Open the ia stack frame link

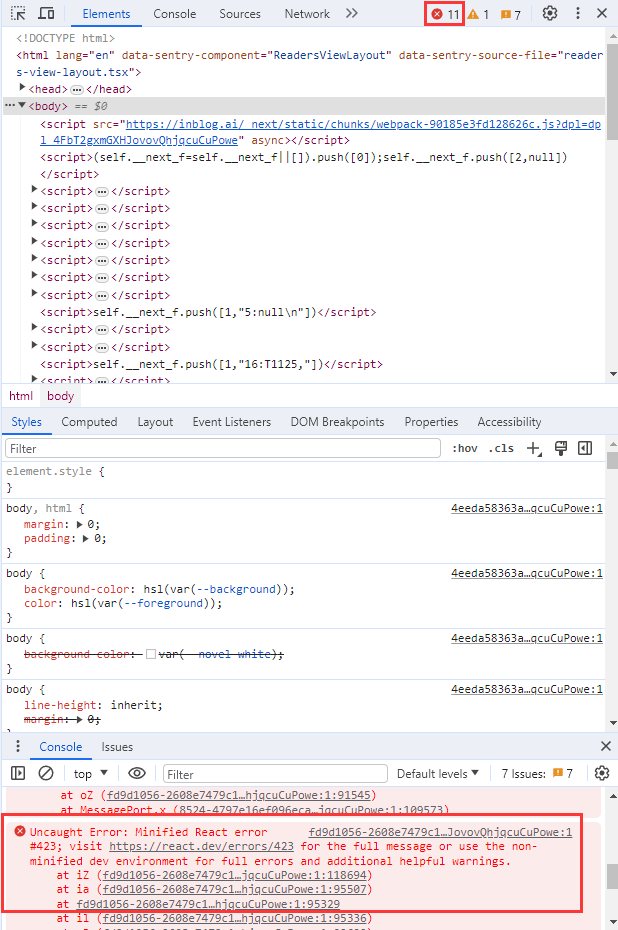point(237,889)
